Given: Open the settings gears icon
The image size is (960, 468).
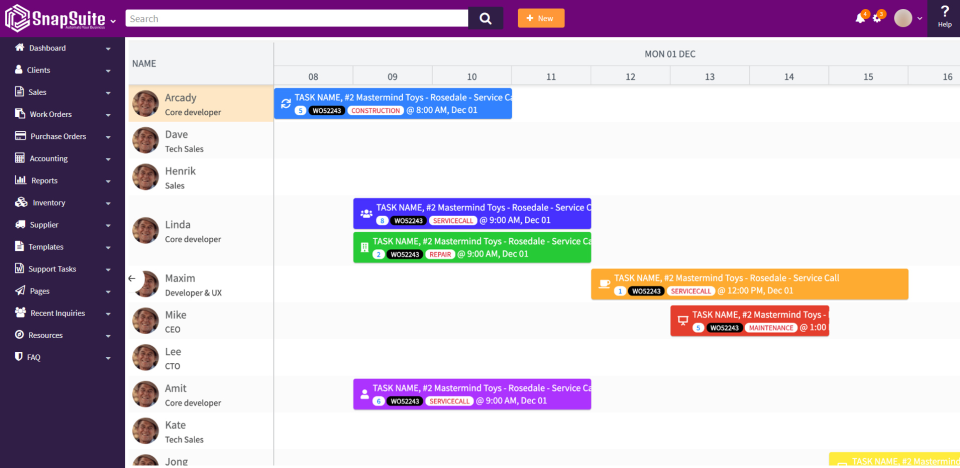Looking at the screenshot, I should [x=877, y=18].
